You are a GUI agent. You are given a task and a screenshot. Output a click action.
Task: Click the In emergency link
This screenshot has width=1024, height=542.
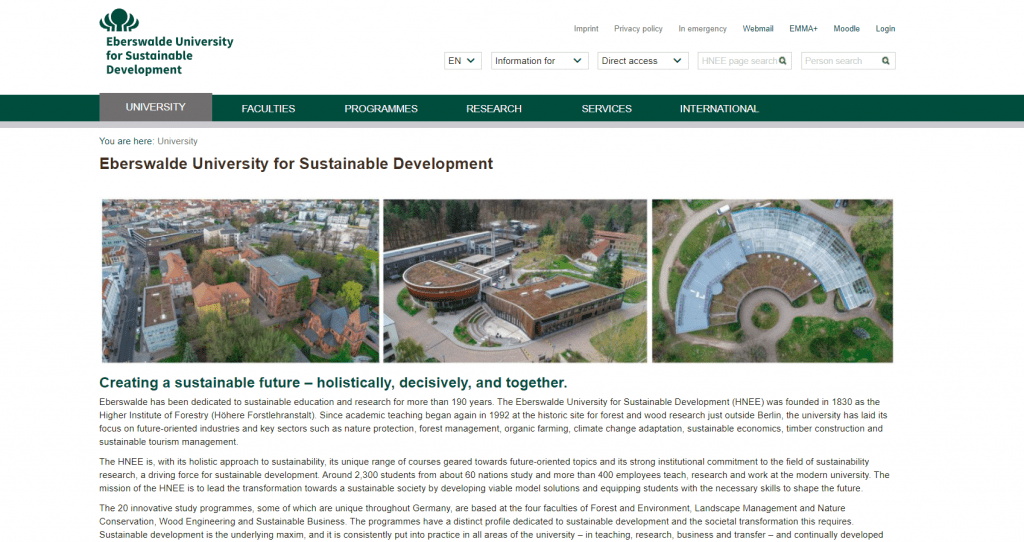[702, 29]
